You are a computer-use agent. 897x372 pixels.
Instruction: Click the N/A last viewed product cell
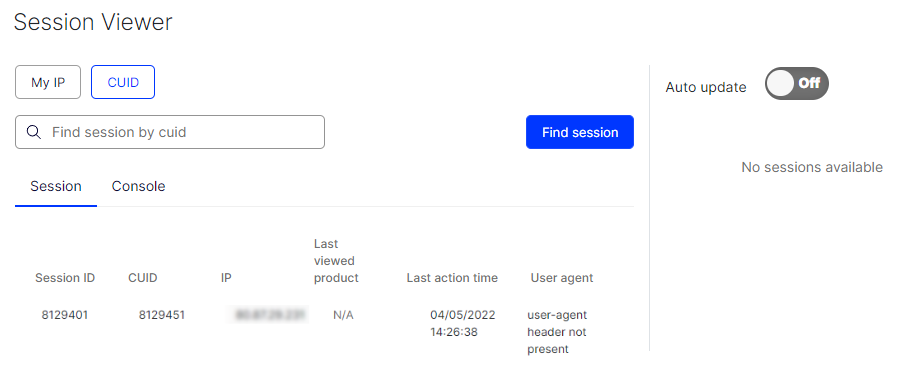[x=343, y=315]
